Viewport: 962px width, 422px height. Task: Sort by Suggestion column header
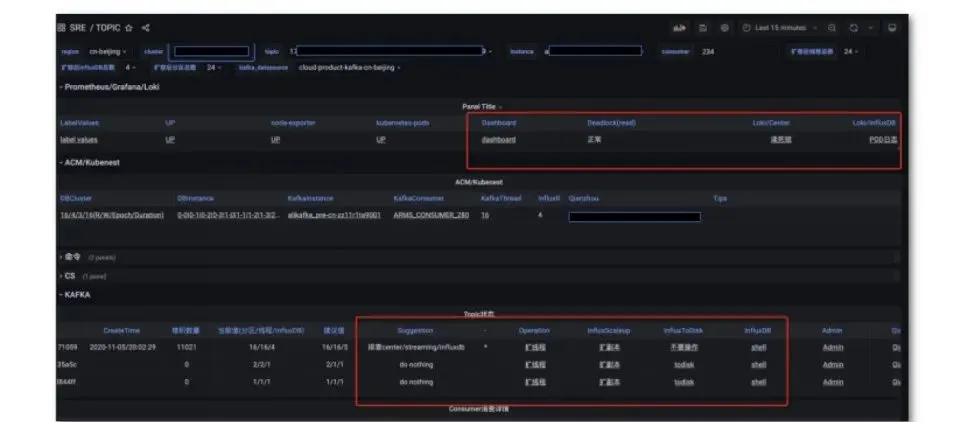pos(415,331)
